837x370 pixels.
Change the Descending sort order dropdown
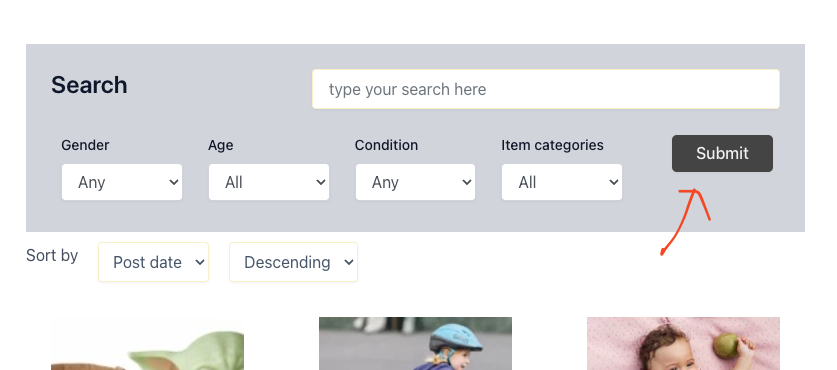293,262
